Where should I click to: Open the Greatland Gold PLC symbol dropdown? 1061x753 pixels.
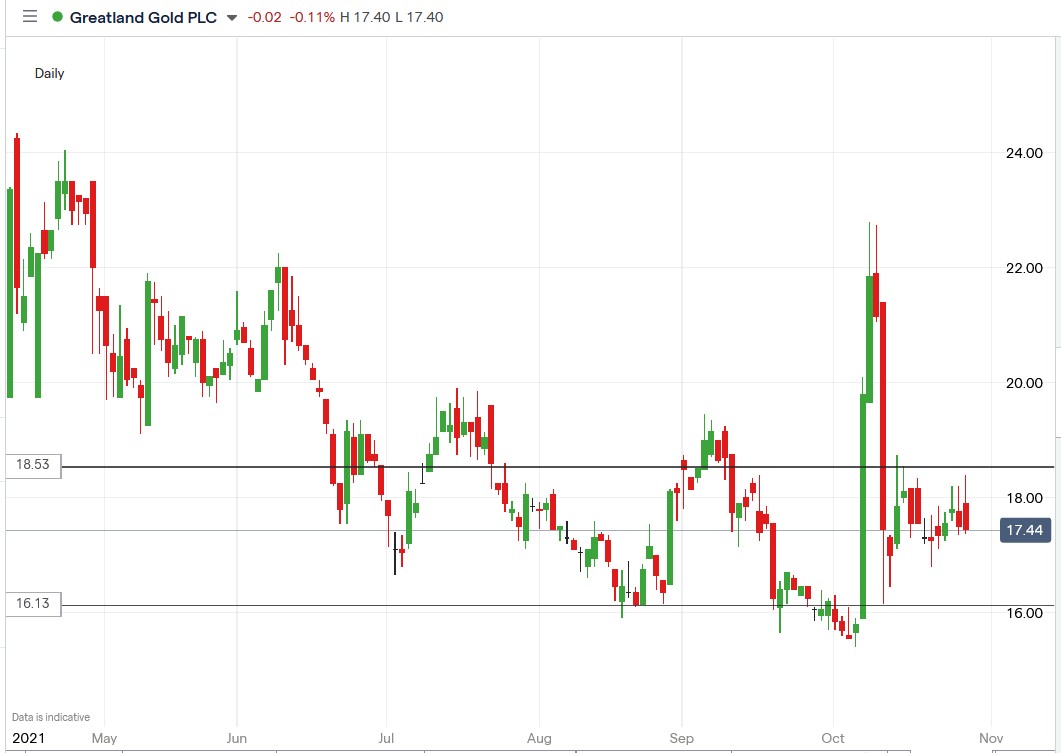[x=232, y=17]
